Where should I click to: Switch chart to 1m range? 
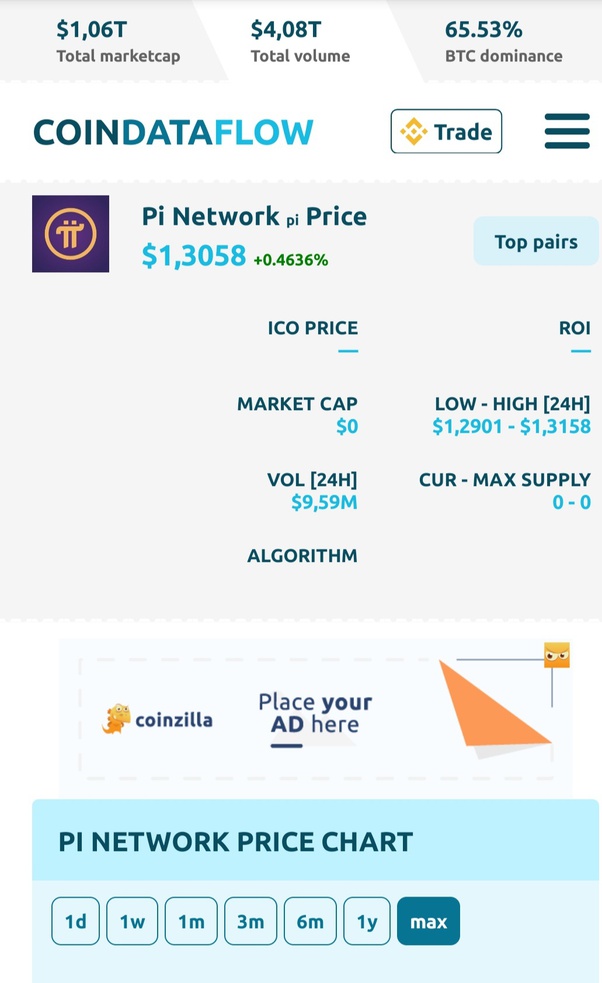[191, 921]
